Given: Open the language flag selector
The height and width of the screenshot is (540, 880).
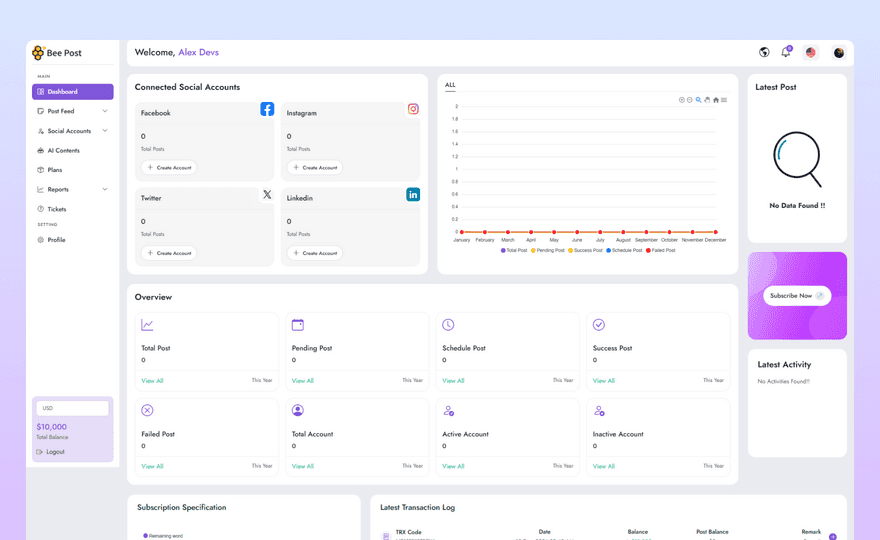Looking at the screenshot, I should pyautogui.click(x=811, y=52).
